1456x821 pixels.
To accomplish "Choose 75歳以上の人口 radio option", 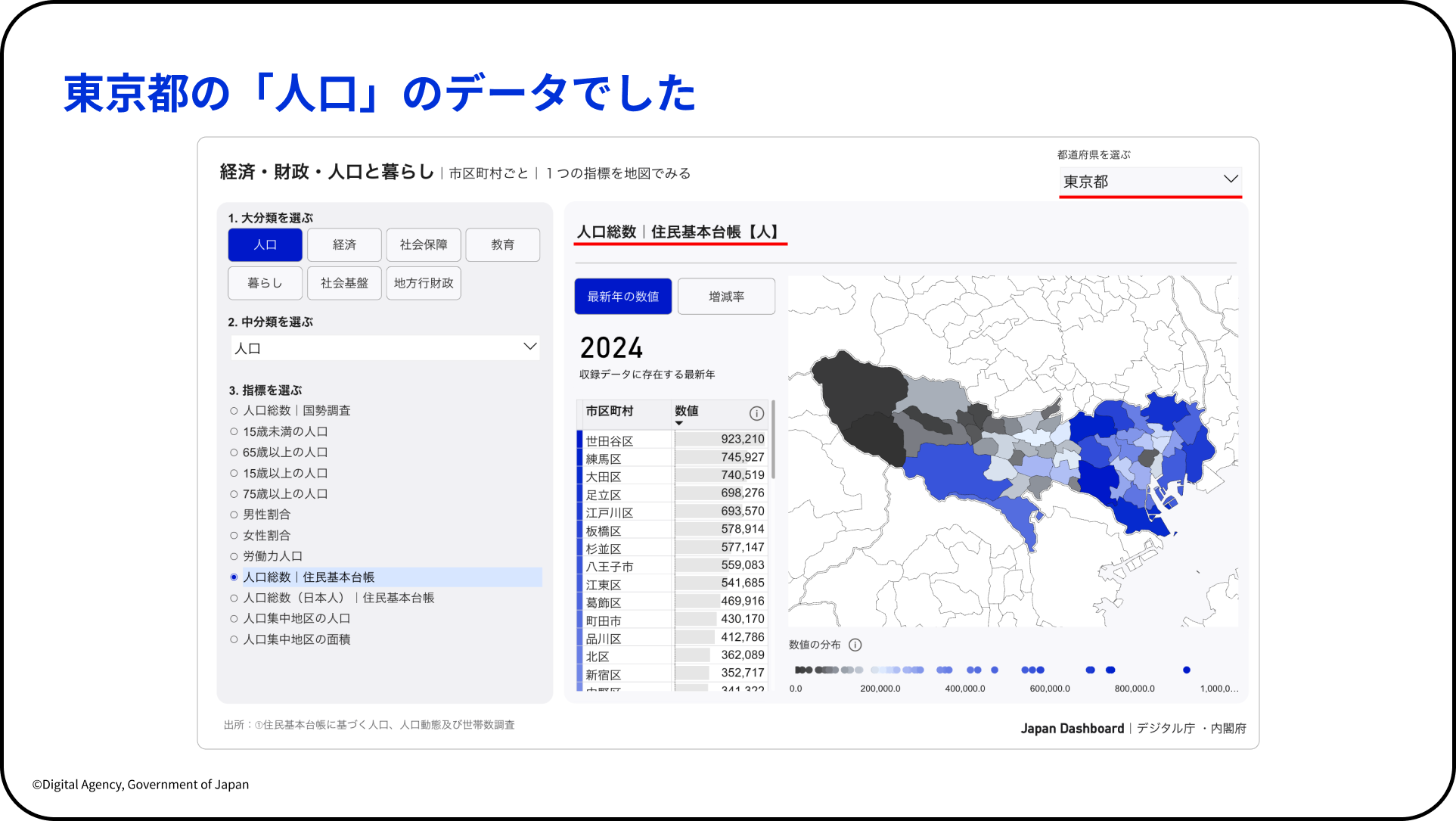I will pos(234,494).
